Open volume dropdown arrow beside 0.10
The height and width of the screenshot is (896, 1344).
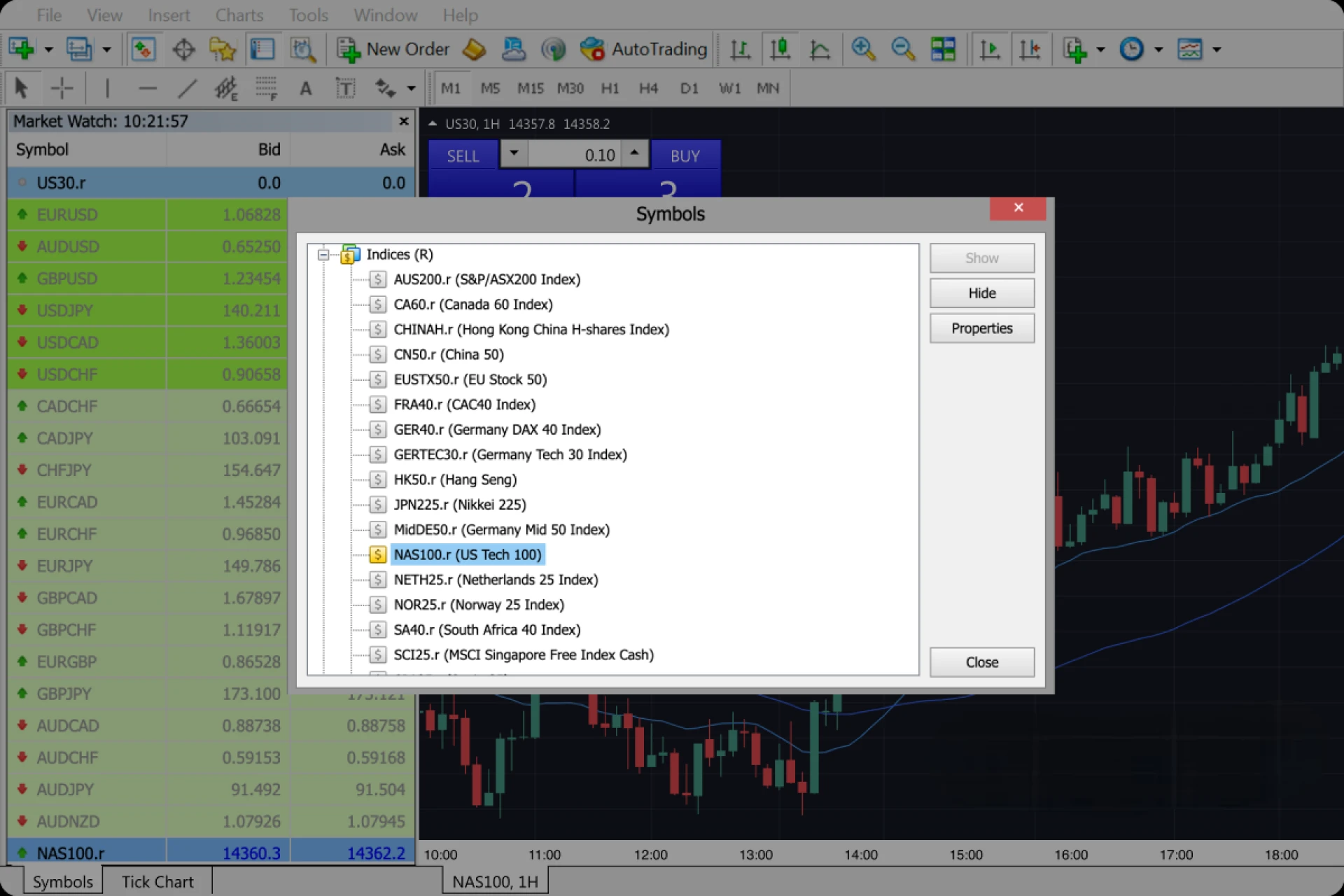[514, 153]
